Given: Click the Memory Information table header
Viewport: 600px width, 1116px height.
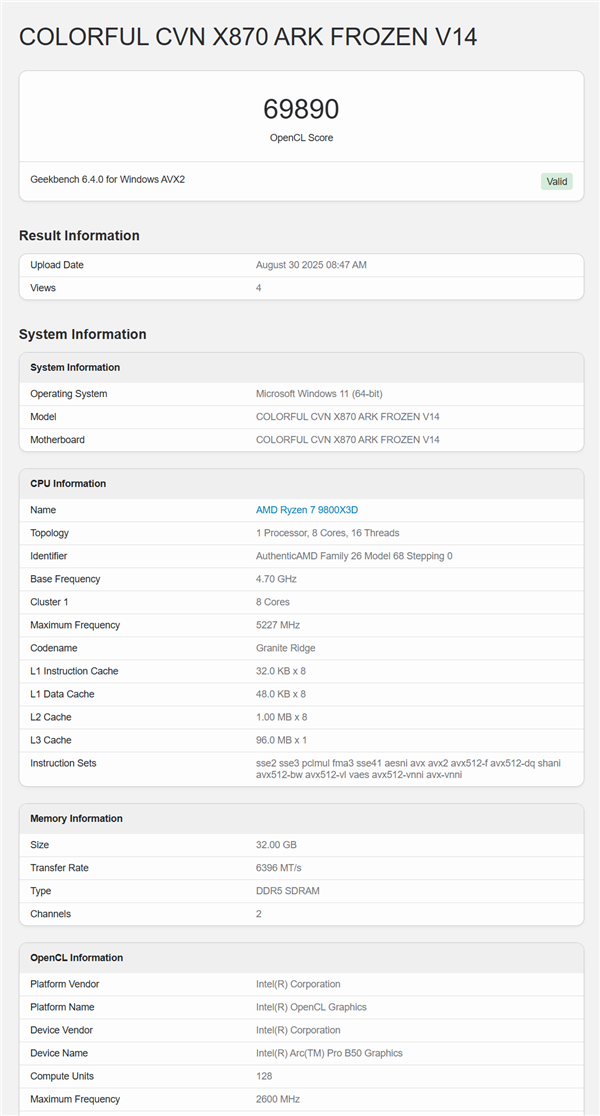Looking at the screenshot, I should [76, 819].
